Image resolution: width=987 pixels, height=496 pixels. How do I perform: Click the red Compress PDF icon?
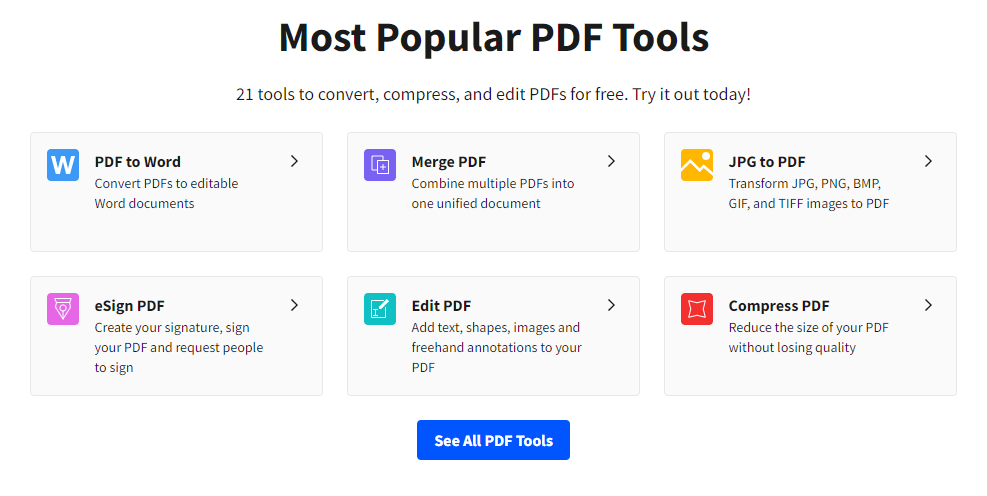[x=697, y=309]
